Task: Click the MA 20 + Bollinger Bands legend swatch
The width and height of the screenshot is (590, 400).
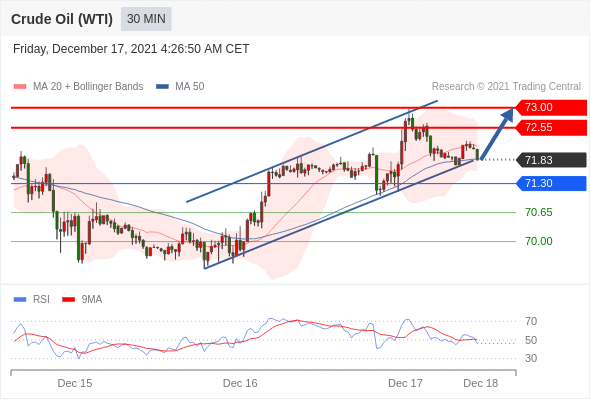Action: [x=20, y=87]
